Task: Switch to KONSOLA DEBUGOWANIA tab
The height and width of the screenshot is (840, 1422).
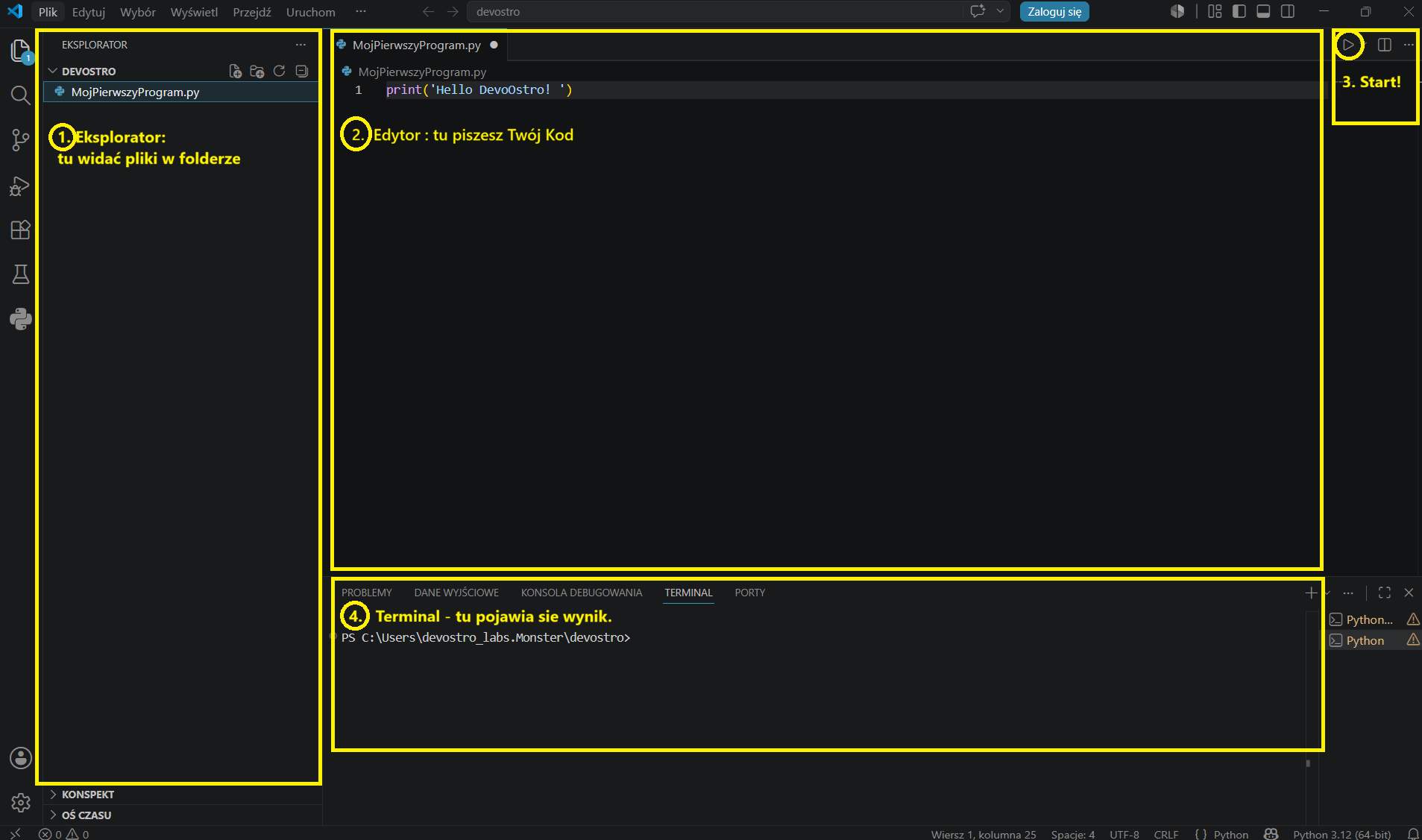Action: coord(582,593)
